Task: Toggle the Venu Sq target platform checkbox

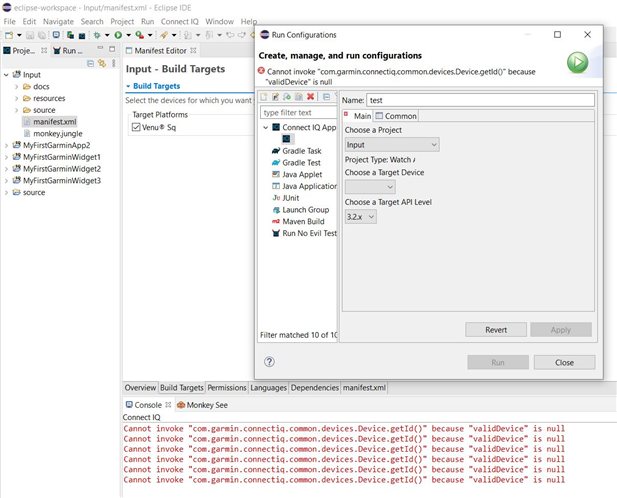Action: tap(136, 127)
